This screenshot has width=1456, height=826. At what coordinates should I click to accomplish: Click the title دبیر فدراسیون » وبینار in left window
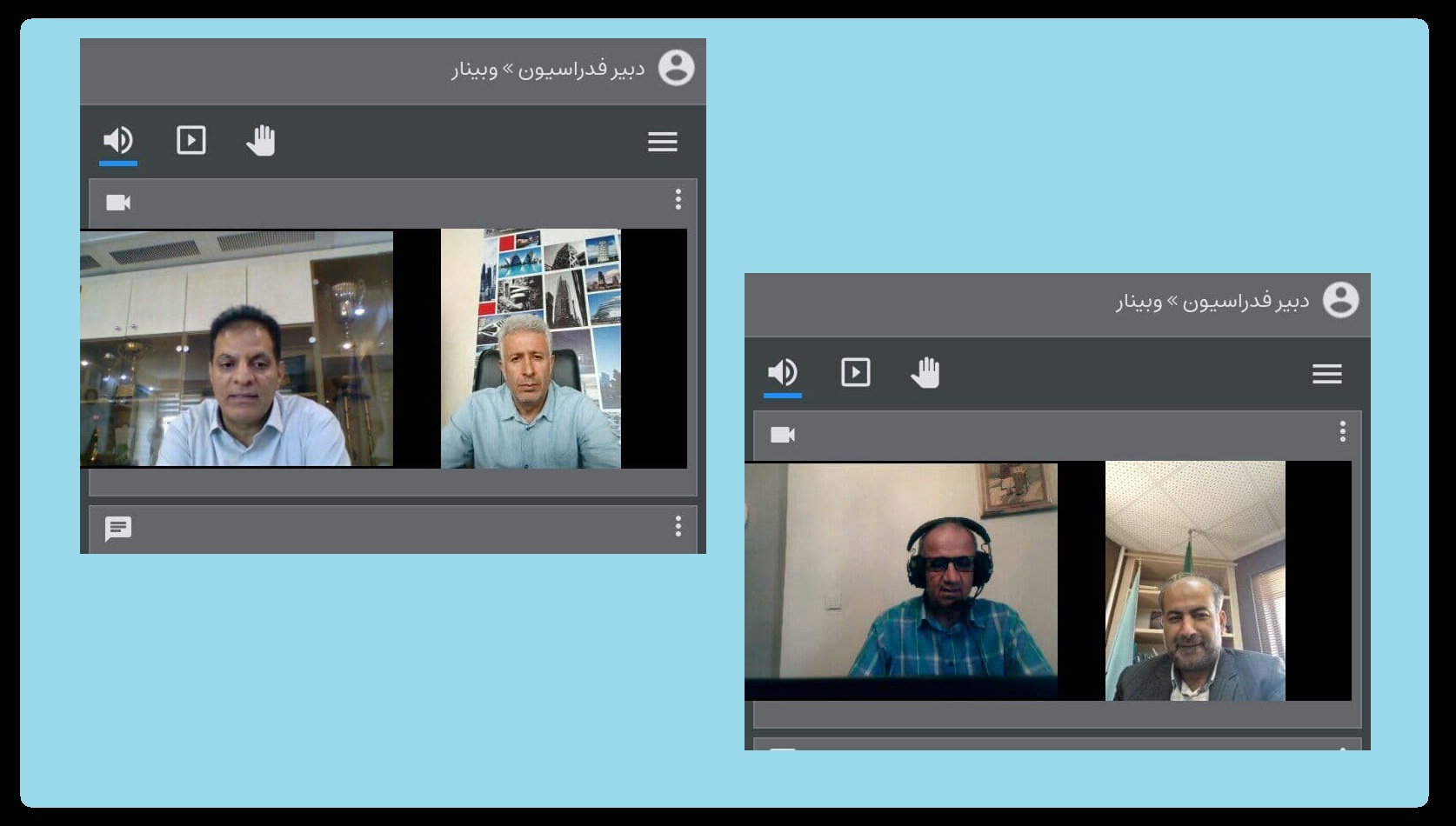click(548, 70)
